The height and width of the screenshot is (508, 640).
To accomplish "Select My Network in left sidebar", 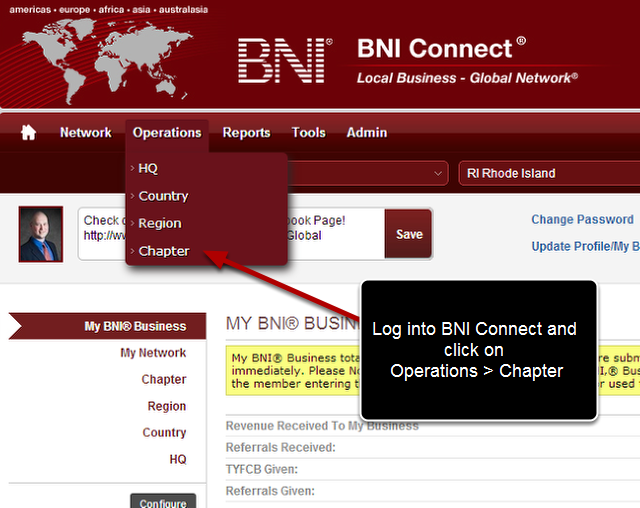I will [153, 353].
